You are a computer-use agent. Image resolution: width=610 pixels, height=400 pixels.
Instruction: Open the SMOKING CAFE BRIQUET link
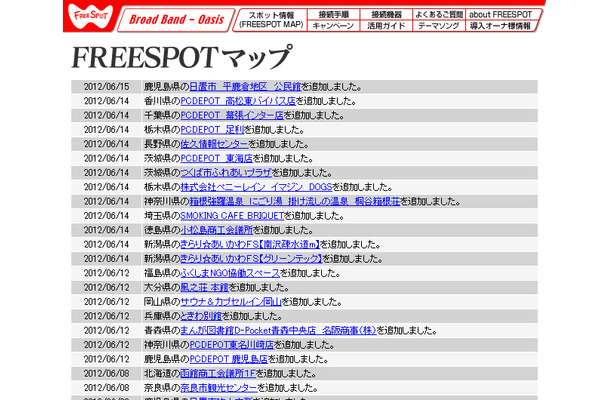tap(232, 216)
